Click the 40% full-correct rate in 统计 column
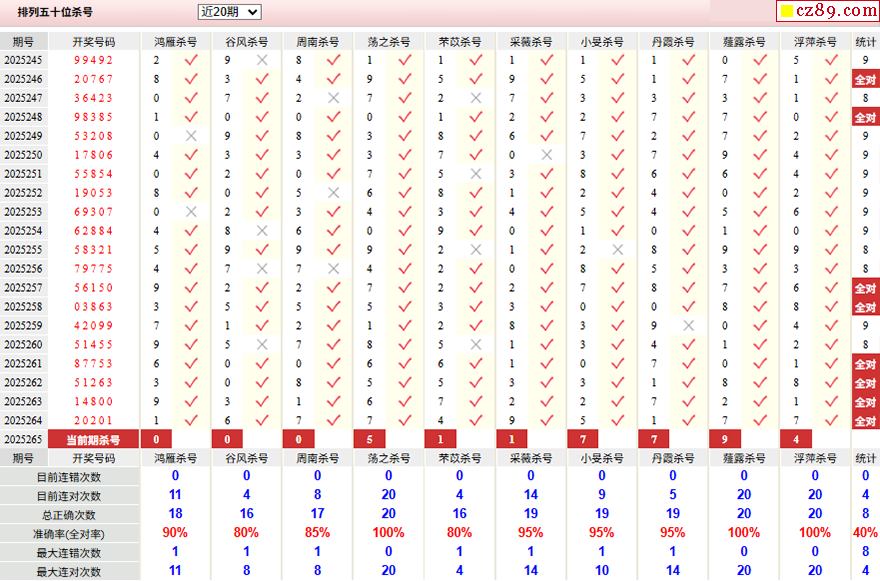880x581 pixels. (x=865, y=532)
